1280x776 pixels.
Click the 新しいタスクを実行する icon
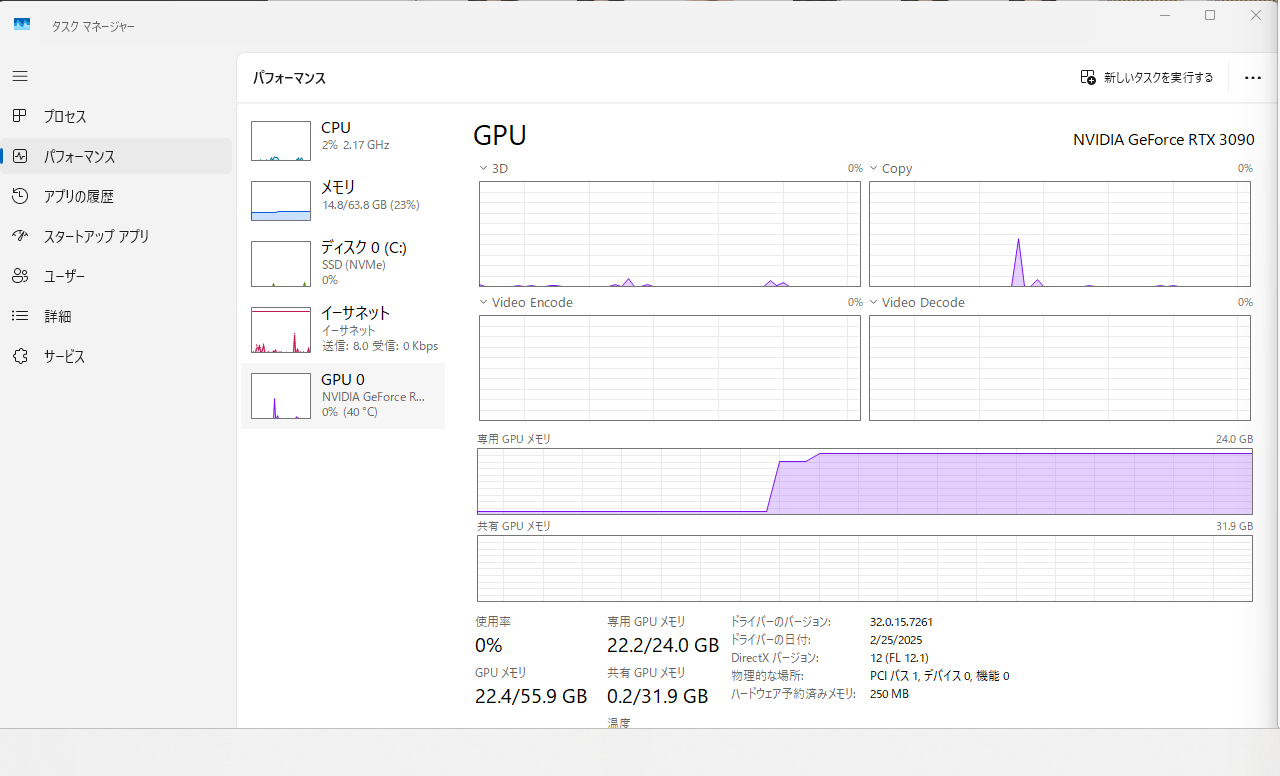[1088, 77]
